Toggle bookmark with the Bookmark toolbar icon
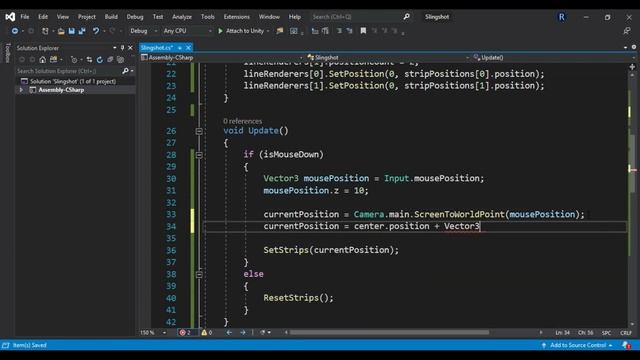 click(363, 31)
